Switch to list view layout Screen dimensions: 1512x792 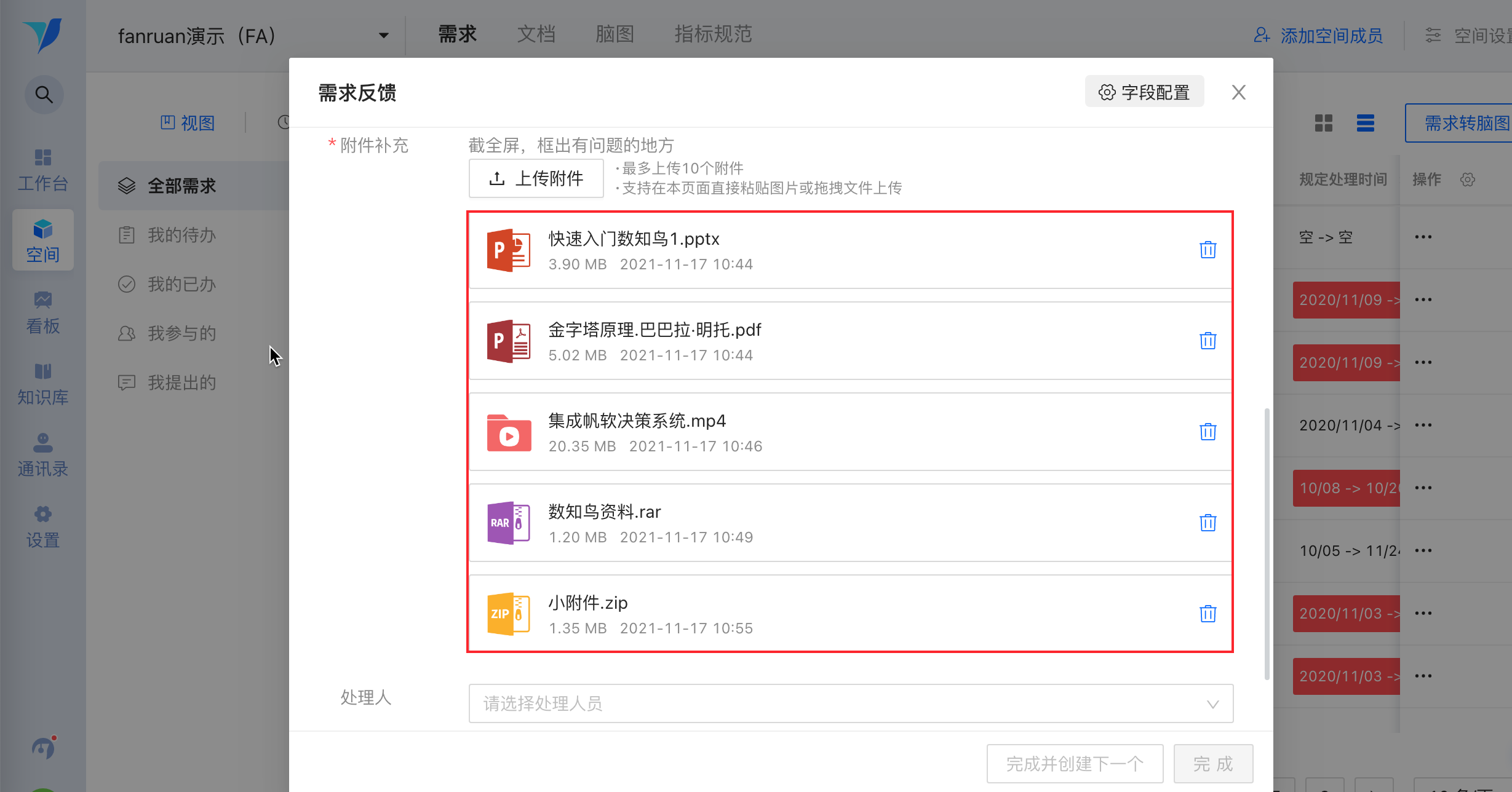pyautogui.click(x=1365, y=123)
